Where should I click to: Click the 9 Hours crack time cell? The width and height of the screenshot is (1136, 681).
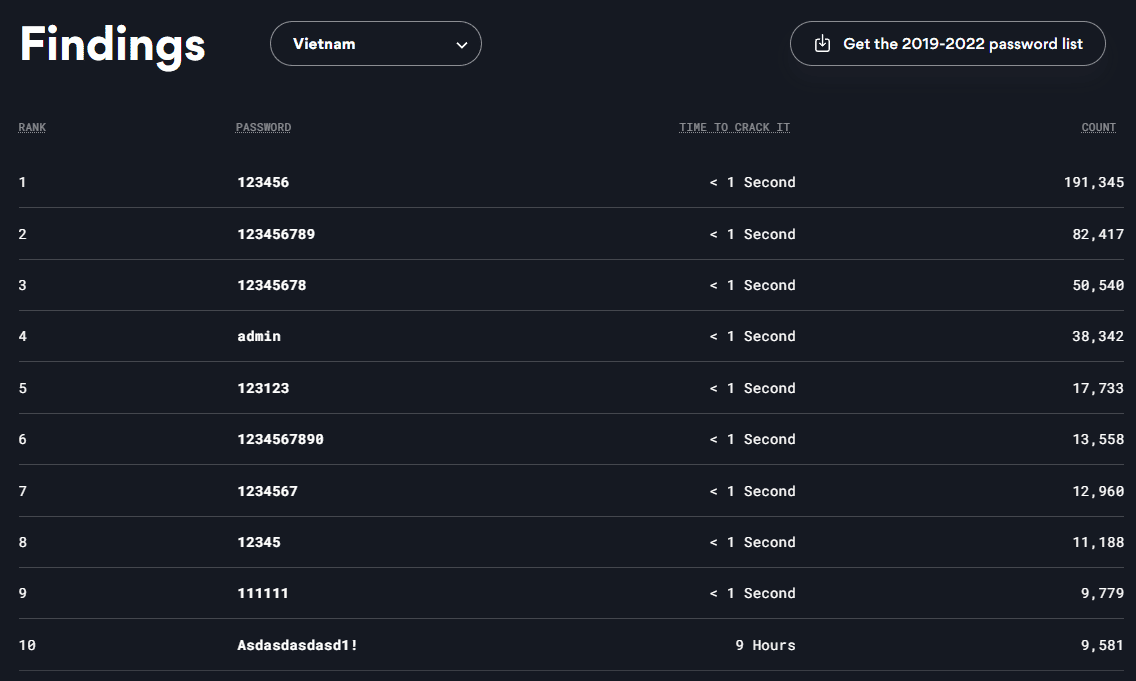(765, 645)
